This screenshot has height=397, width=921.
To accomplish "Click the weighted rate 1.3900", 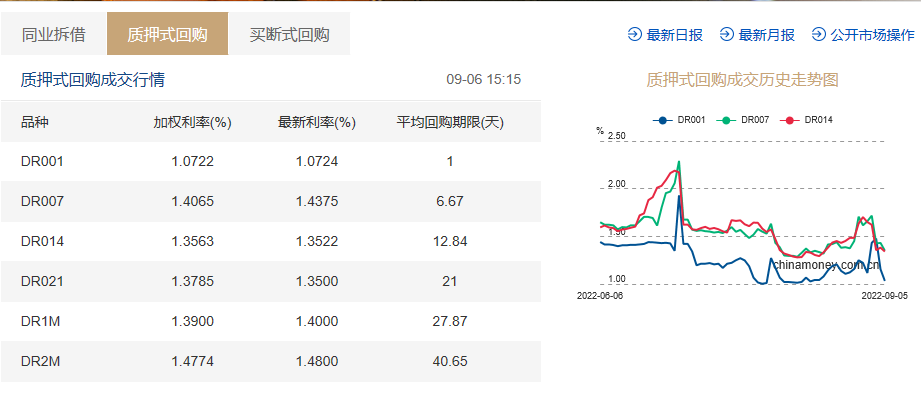I will (193, 321).
